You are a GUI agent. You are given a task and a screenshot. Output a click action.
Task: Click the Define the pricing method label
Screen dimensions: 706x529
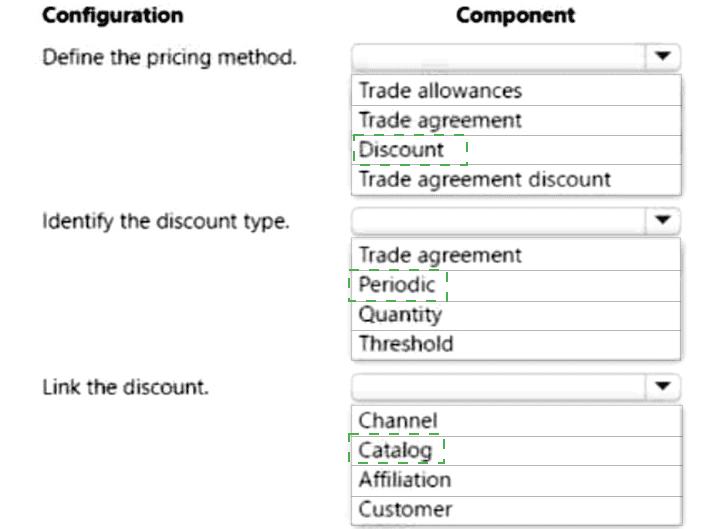point(169,56)
